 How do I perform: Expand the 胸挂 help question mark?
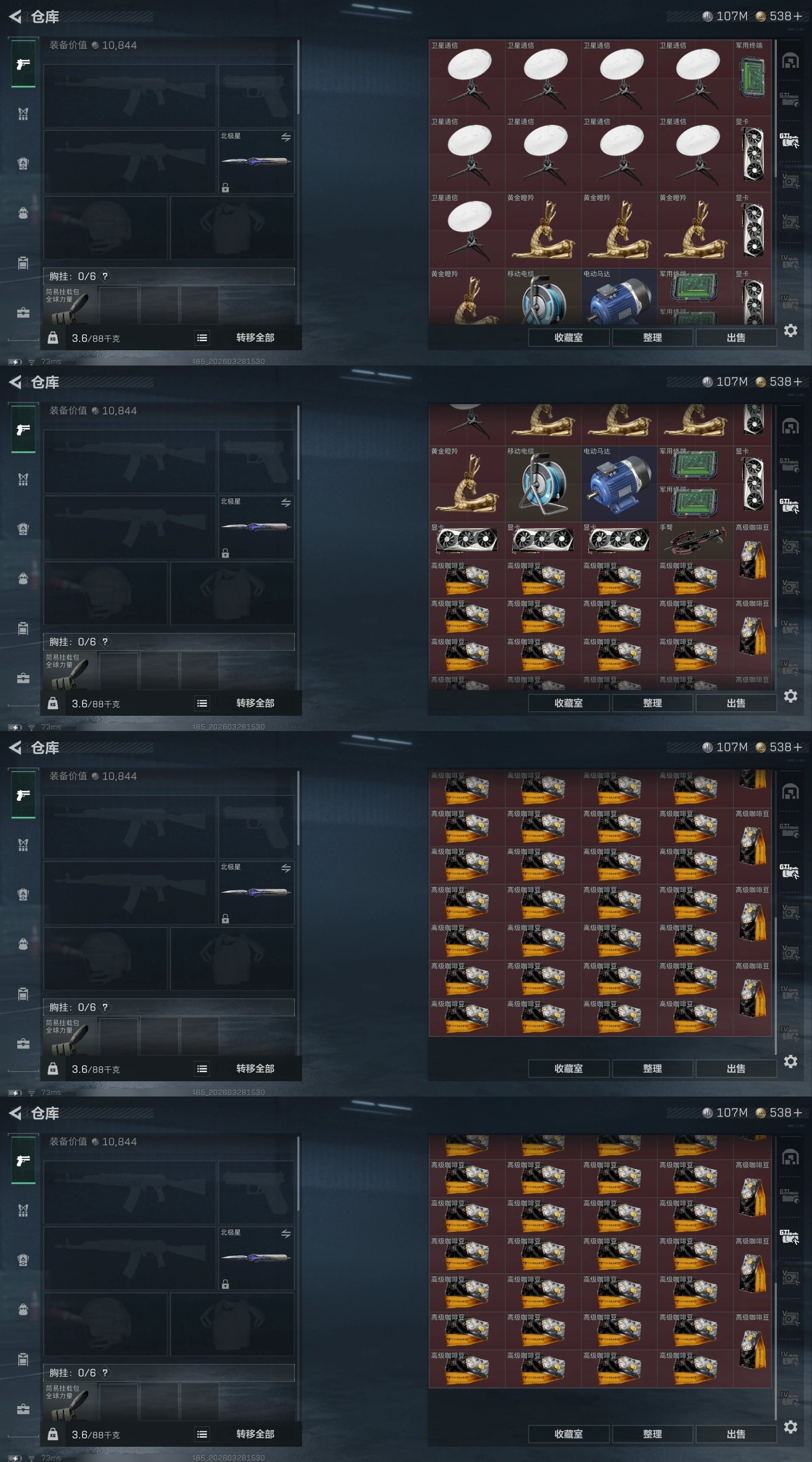click(x=105, y=276)
